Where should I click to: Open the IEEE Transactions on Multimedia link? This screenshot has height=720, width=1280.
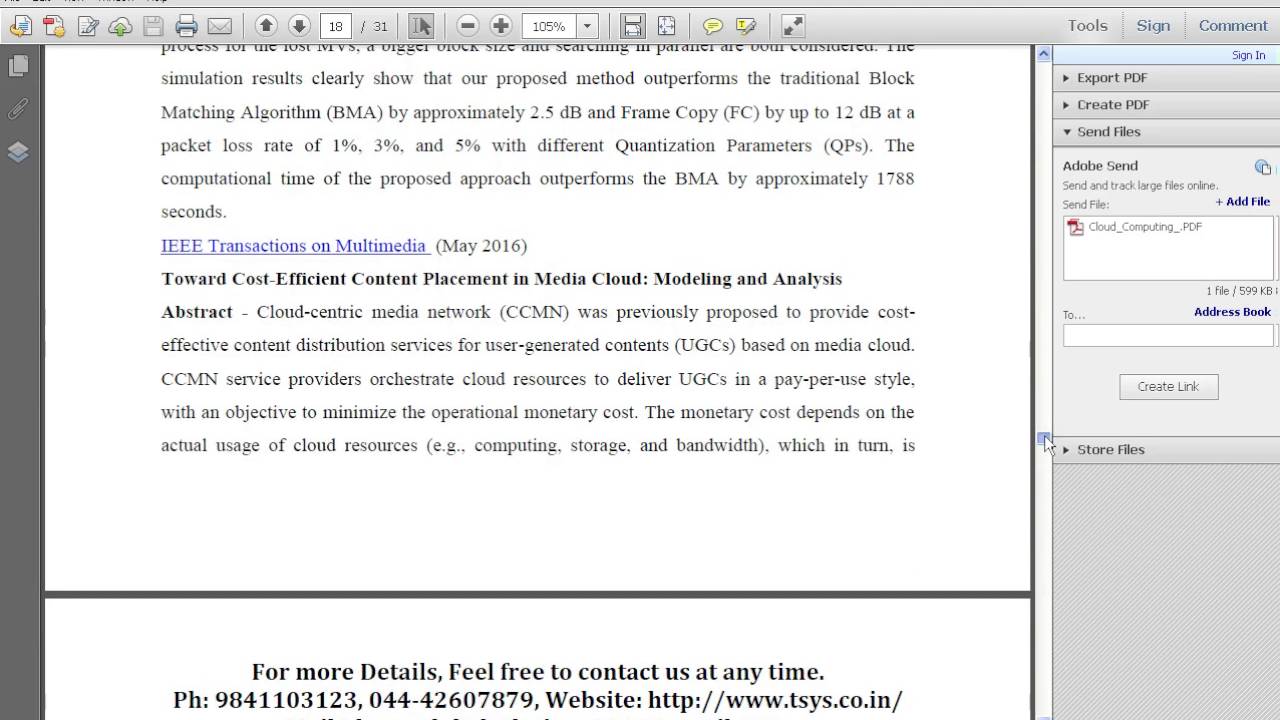point(295,245)
